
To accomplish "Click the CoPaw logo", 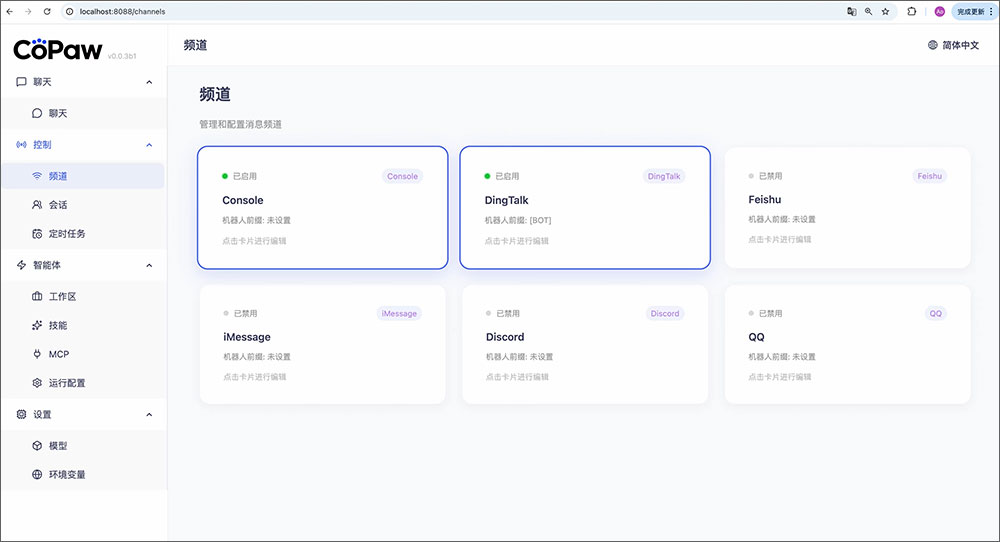I will coord(58,50).
